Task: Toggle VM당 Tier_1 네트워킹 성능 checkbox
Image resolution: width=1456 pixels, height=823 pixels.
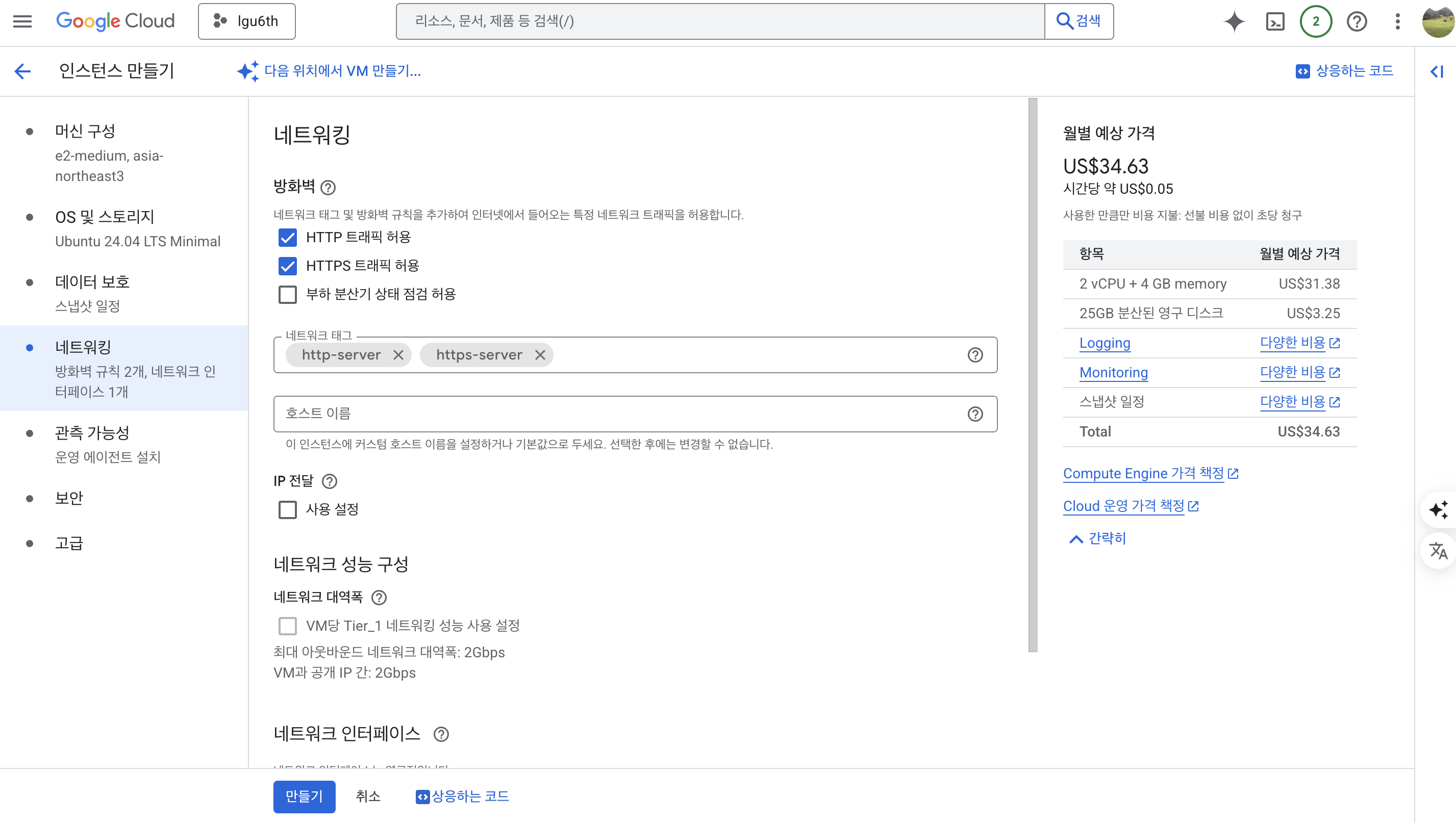Action: point(287,626)
